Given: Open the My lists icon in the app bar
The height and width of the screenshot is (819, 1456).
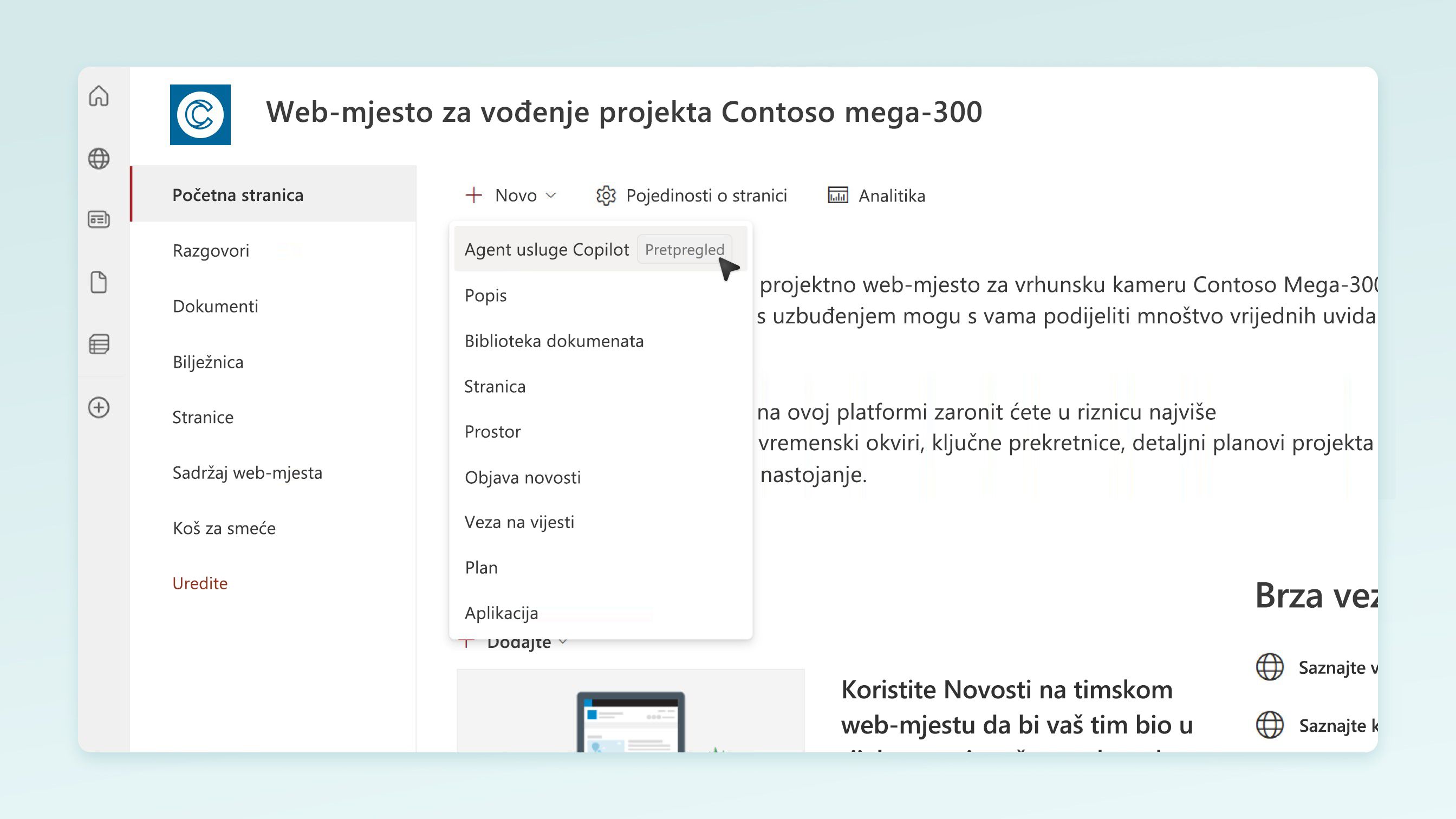Looking at the screenshot, I should pyautogui.click(x=99, y=344).
